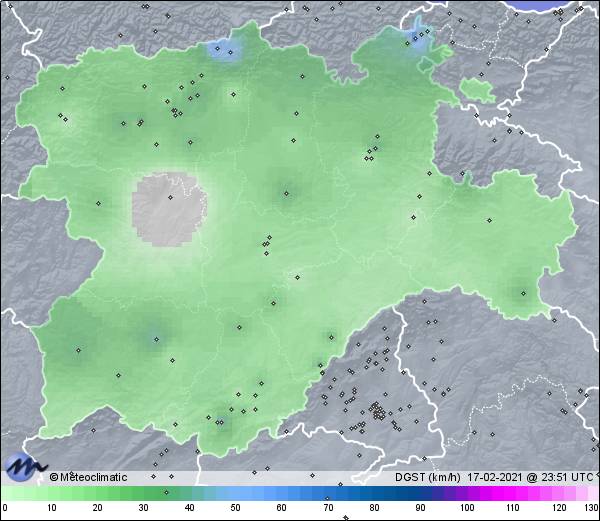
Task: Click the scale label 110
Action: point(513,508)
